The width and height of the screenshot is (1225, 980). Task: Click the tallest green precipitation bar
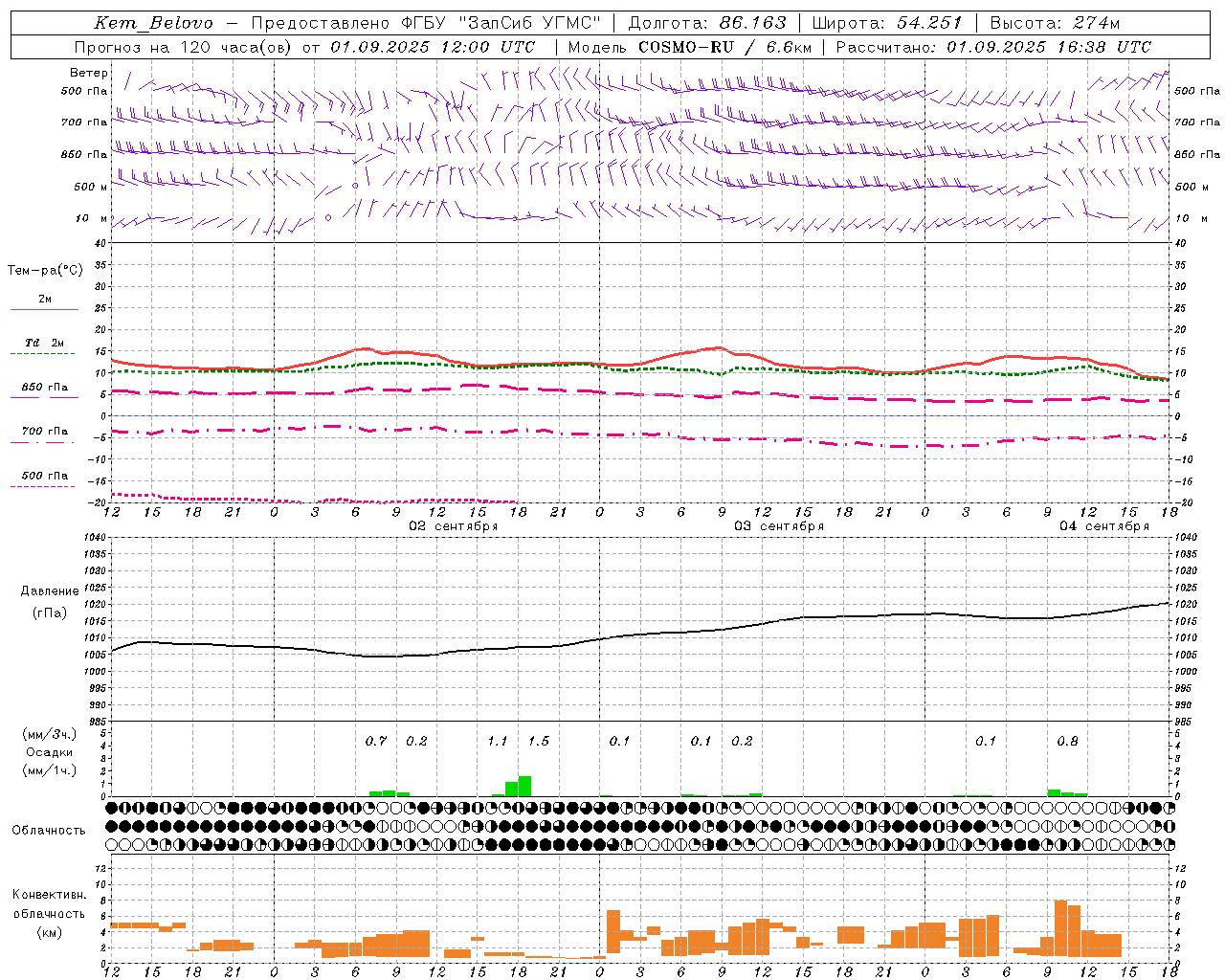[524, 786]
